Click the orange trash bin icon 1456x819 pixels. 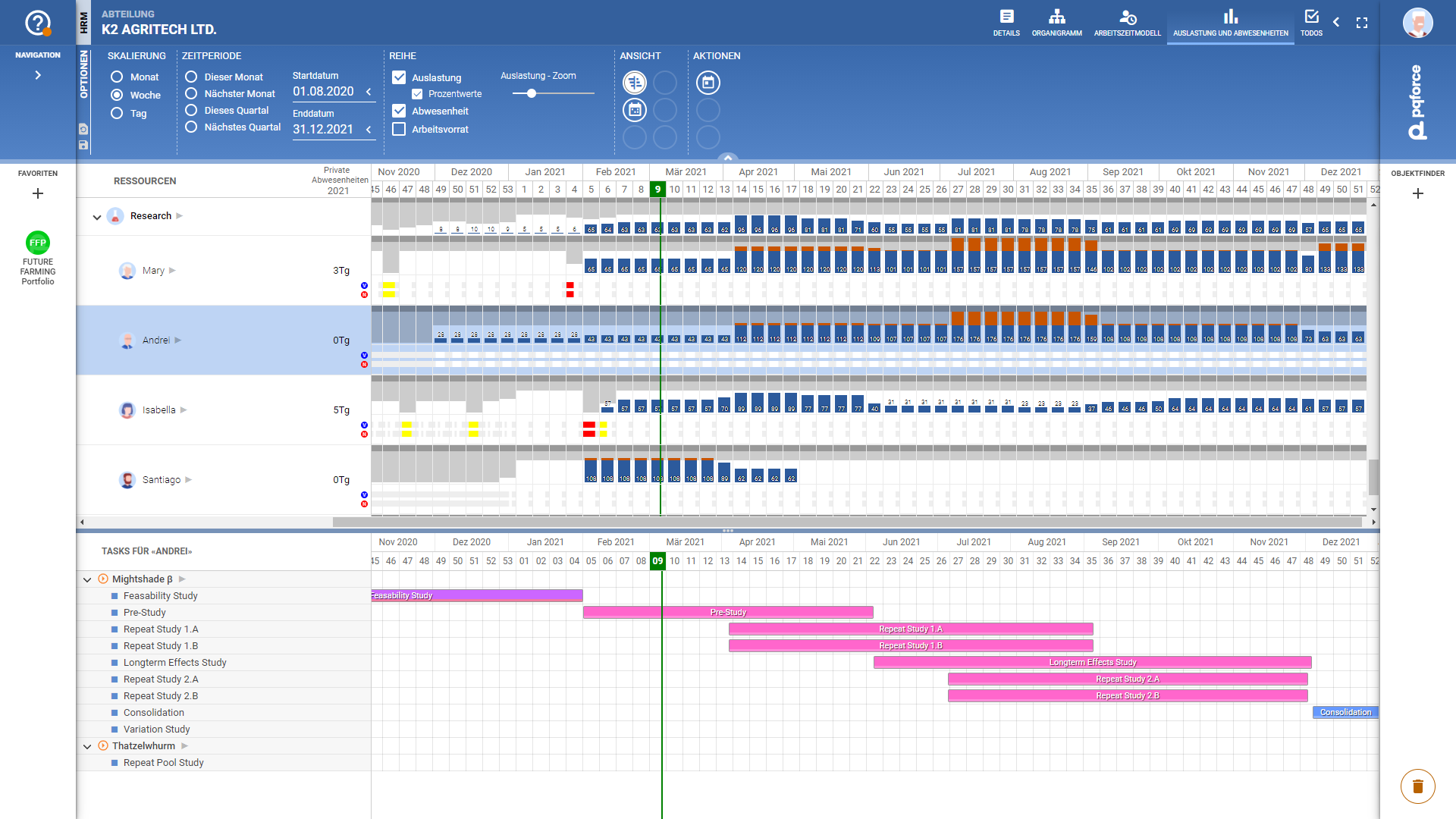[1417, 786]
